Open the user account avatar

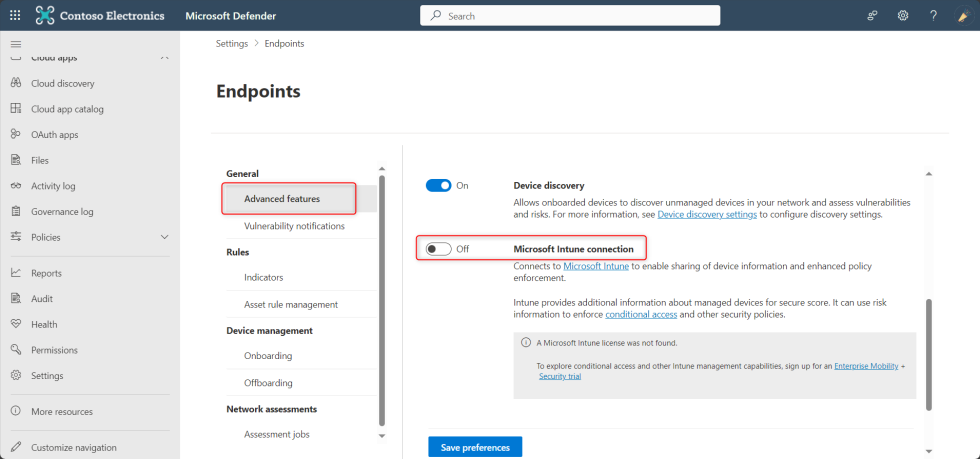tap(963, 16)
